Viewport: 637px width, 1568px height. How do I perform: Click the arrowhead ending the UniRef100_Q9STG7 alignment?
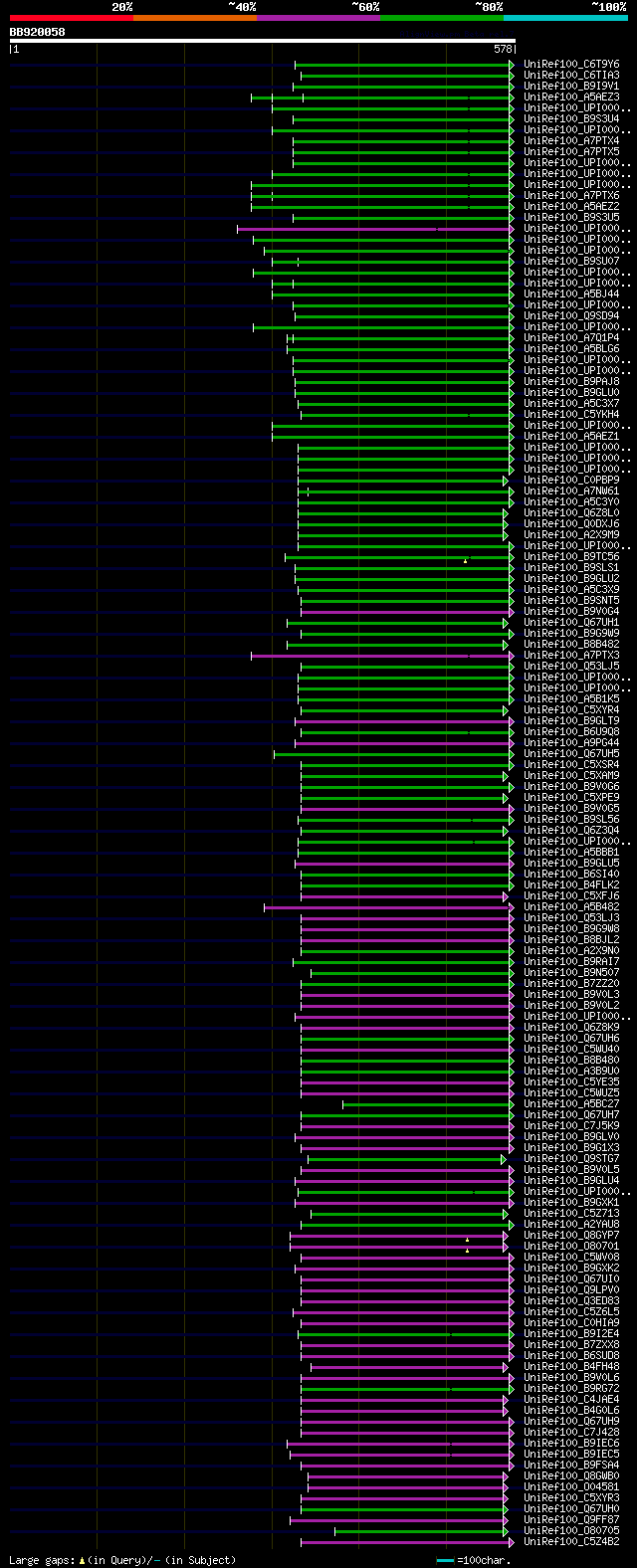pos(504,1159)
